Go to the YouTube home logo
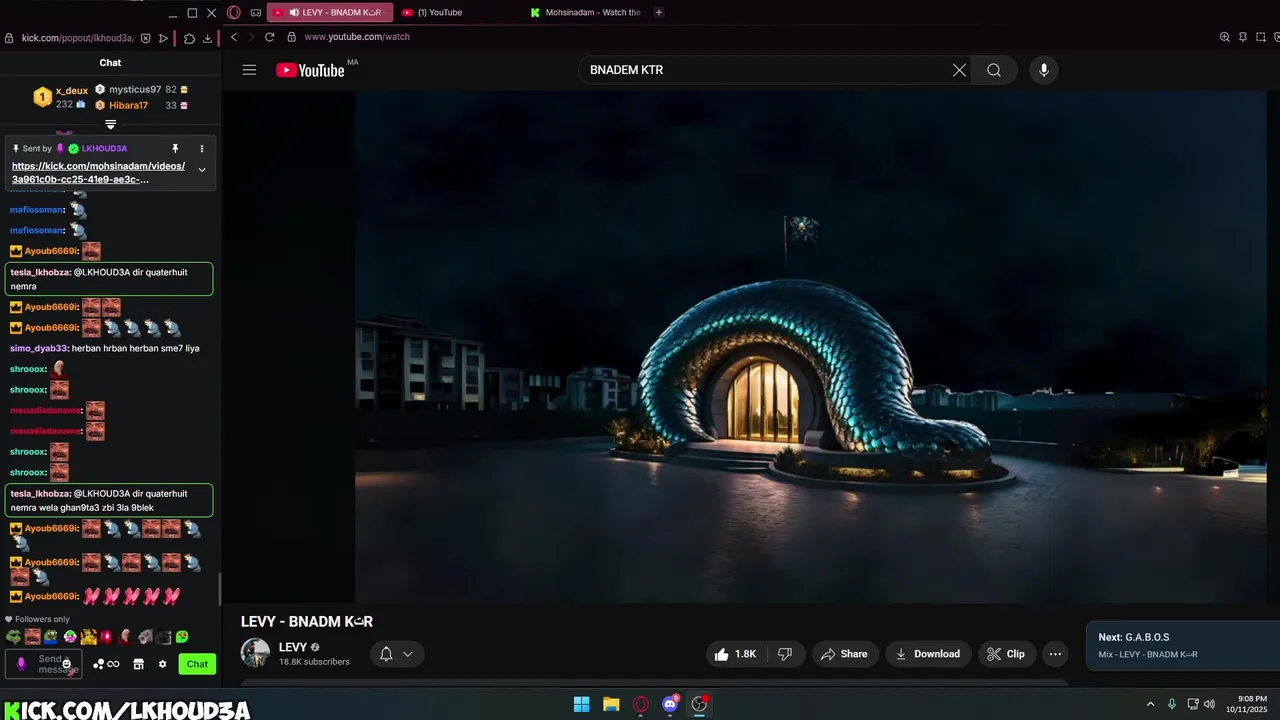 pos(310,70)
